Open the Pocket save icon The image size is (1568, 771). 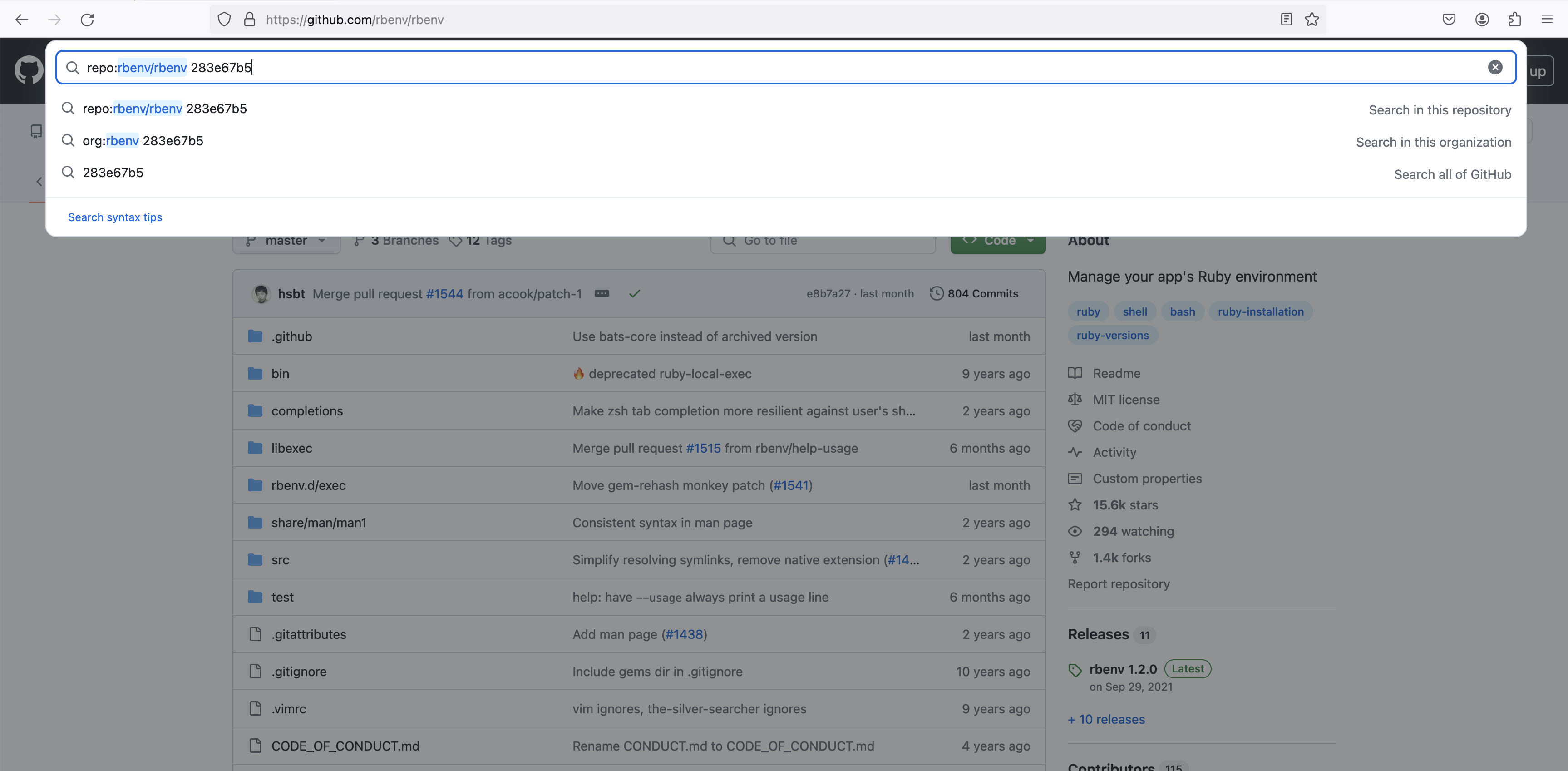(x=1449, y=20)
